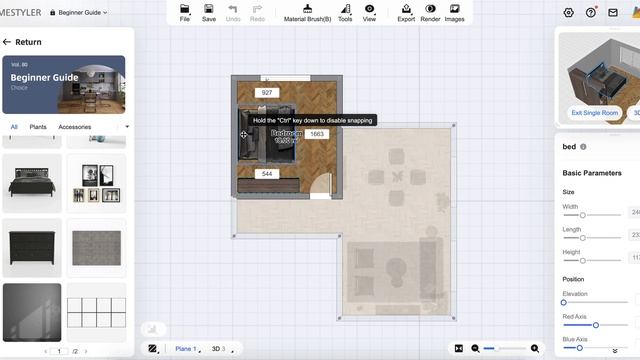Adjust the Width slider
The height and width of the screenshot is (360, 640).
592,215
